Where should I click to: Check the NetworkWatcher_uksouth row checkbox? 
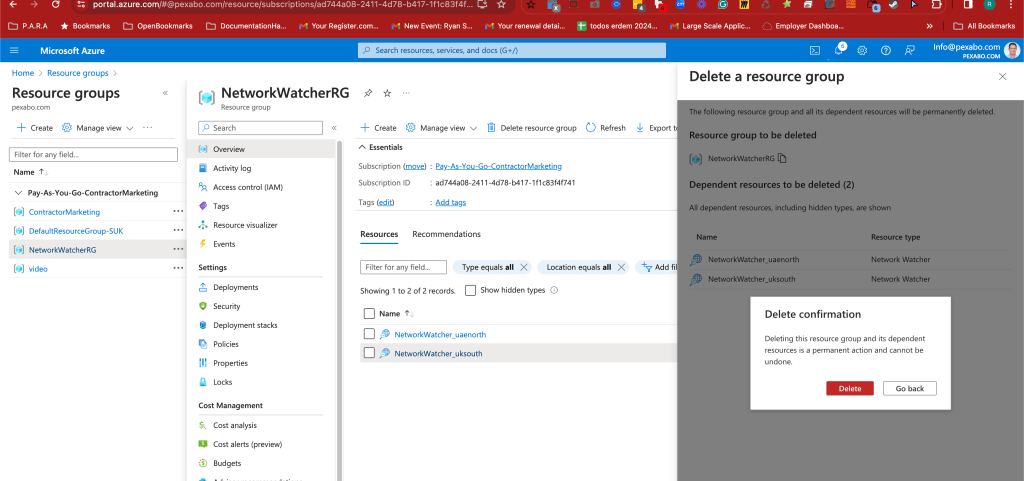click(369, 353)
